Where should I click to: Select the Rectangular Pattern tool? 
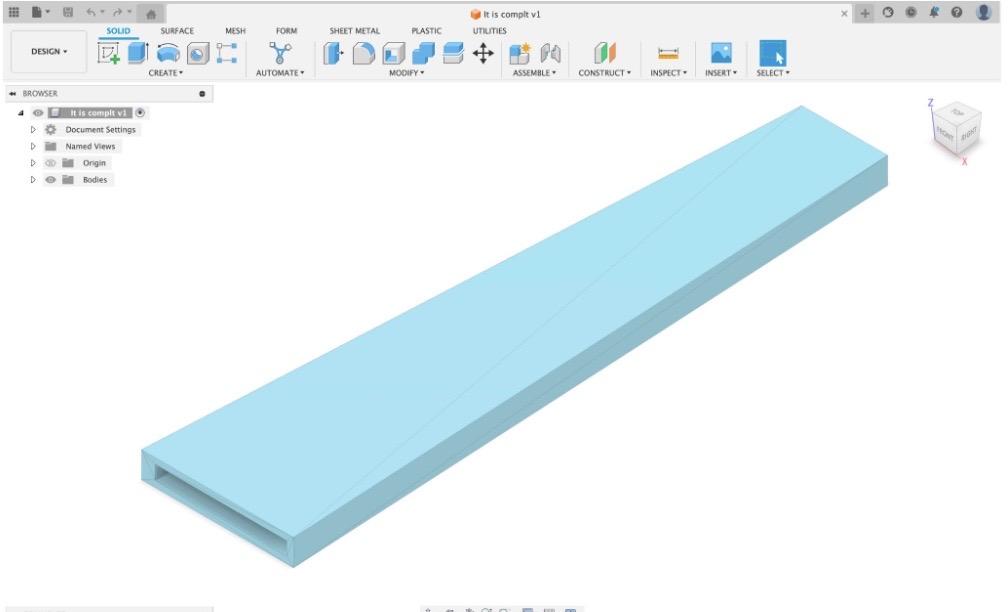pos(226,53)
